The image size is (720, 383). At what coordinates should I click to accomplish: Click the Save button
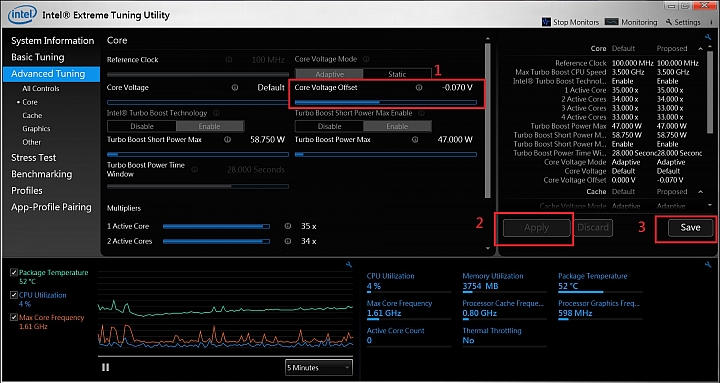pos(690,227)
